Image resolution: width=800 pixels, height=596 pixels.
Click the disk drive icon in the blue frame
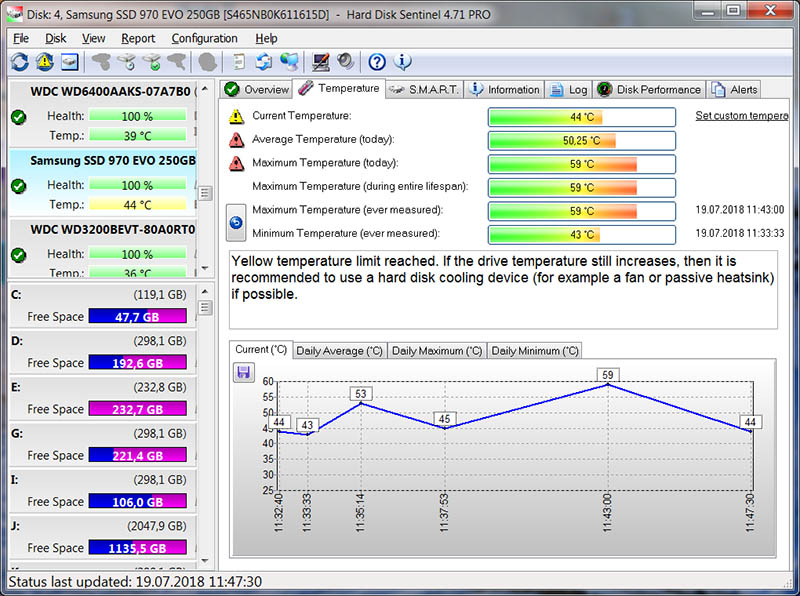[x=69, y=62]
